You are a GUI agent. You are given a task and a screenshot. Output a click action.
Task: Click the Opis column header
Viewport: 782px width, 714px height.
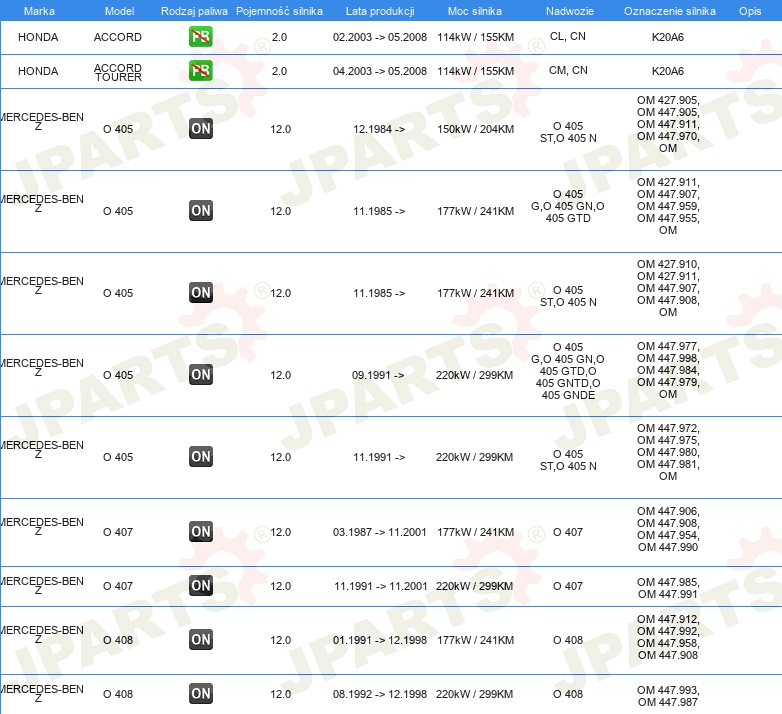click(750, 11)
